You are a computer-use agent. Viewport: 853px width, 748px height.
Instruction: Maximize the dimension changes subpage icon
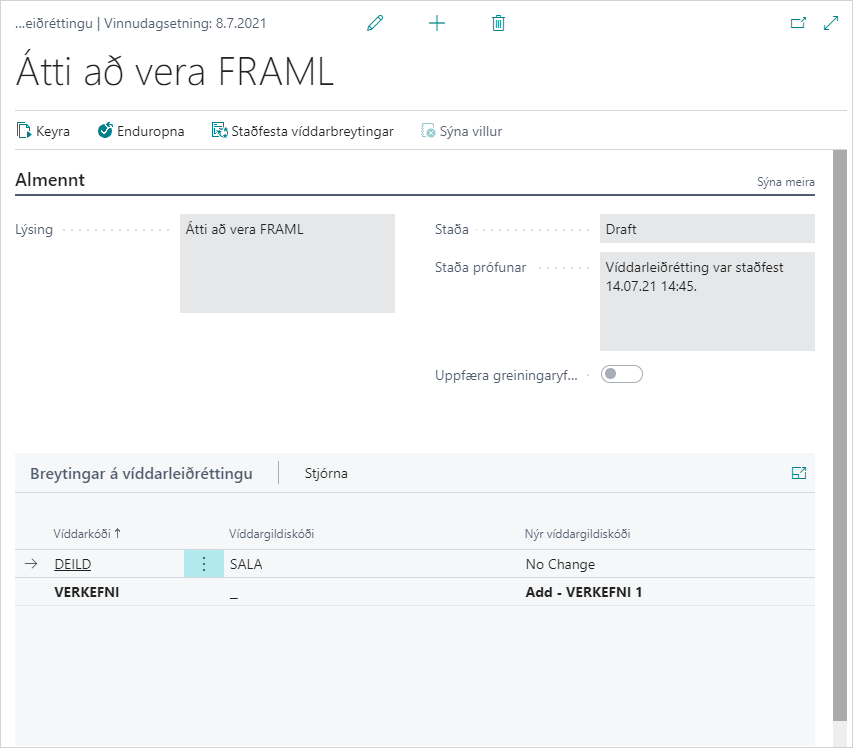click(799, 473)
